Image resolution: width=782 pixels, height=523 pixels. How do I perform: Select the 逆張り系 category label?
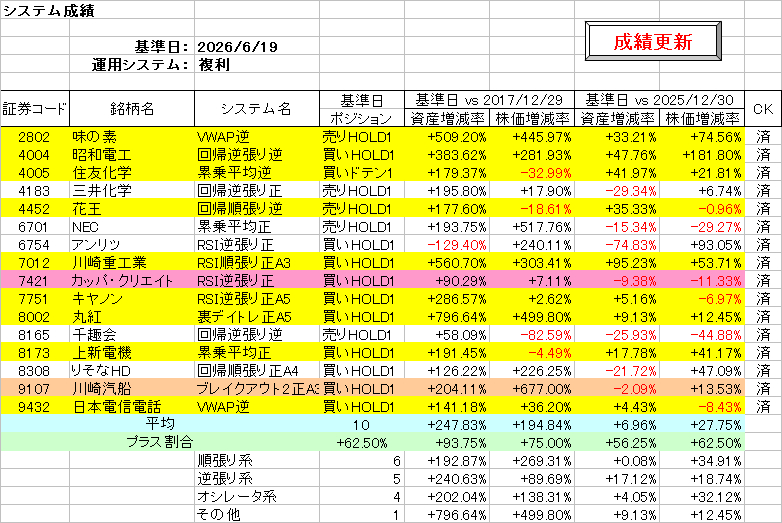pyautogui.click(x=257, y=478)
